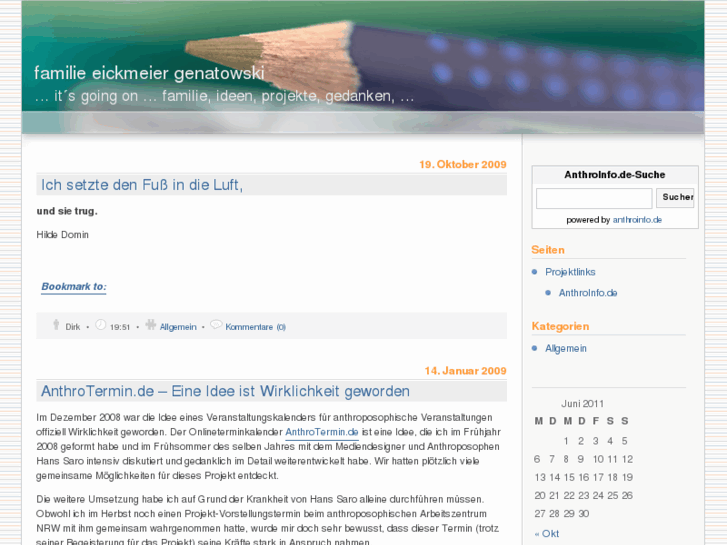Go to previous month '« Okt' in calendar

(x=547, y=533)
